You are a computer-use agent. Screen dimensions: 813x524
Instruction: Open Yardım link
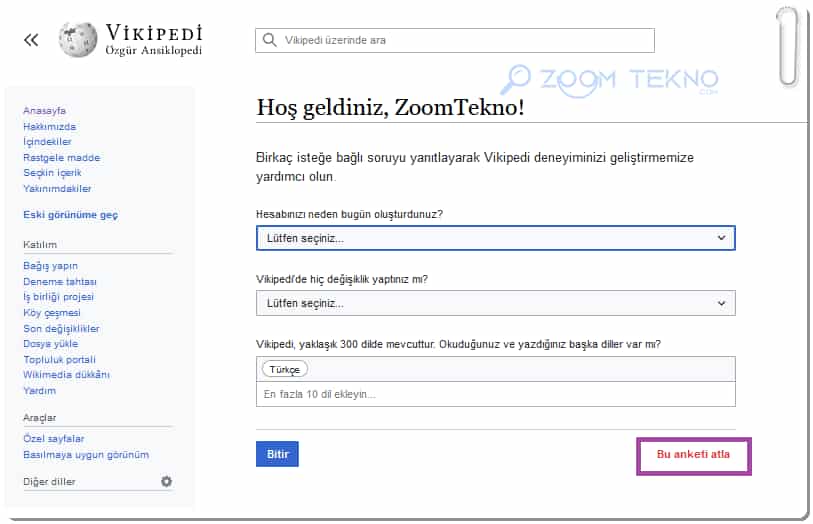pyautogui.click(x=39, y=391)
